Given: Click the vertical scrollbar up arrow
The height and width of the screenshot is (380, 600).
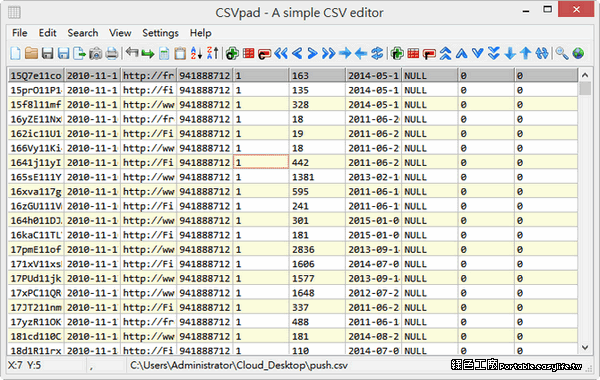Looking at the screenshot, I should click(x=585, y=75).
